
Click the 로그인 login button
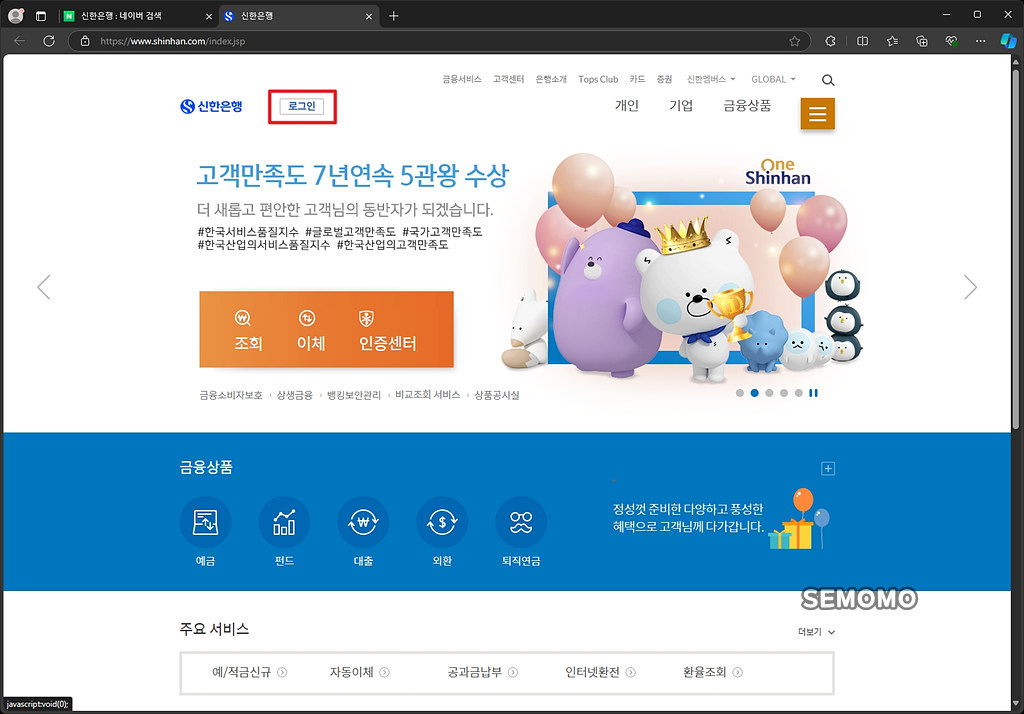pos(302,106)
